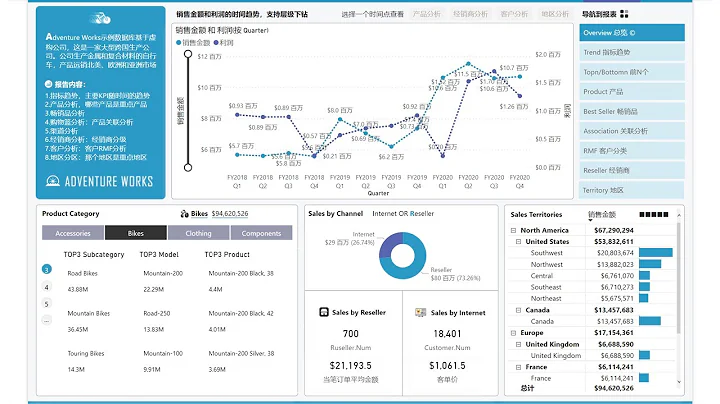Click the top handle of chart range slider
The width and height of the screenshot is (720, 404).
click(188, 54)
